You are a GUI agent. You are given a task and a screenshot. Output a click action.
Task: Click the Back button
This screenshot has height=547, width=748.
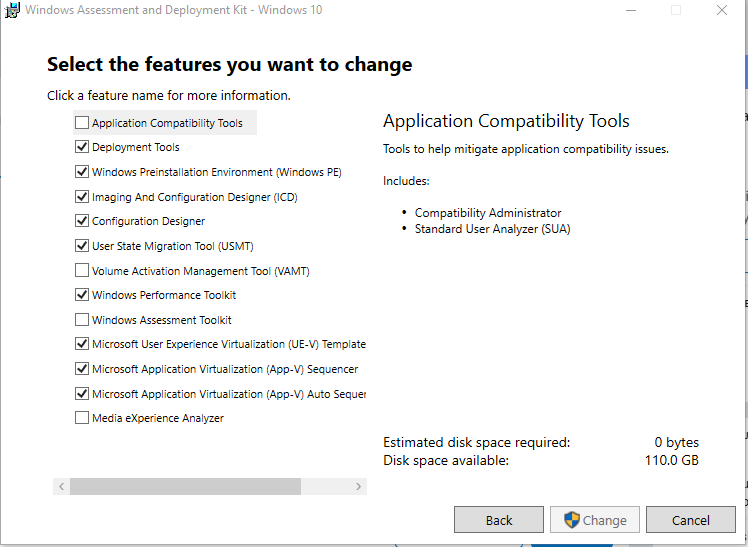(499, 520)
